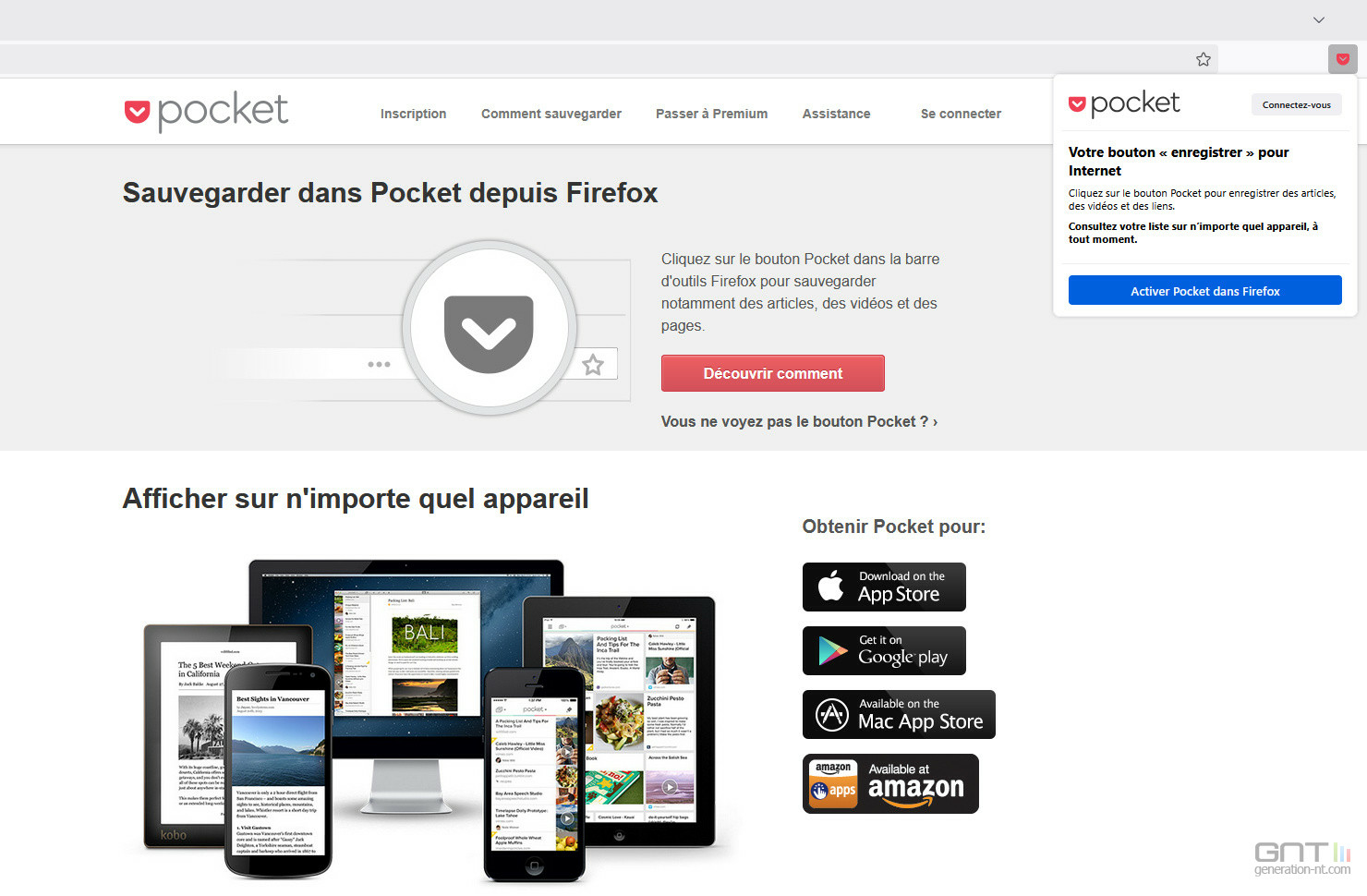Open Available at Amazon apps badge
Screen dimensions: 1367x896
(x=890, y=783)
